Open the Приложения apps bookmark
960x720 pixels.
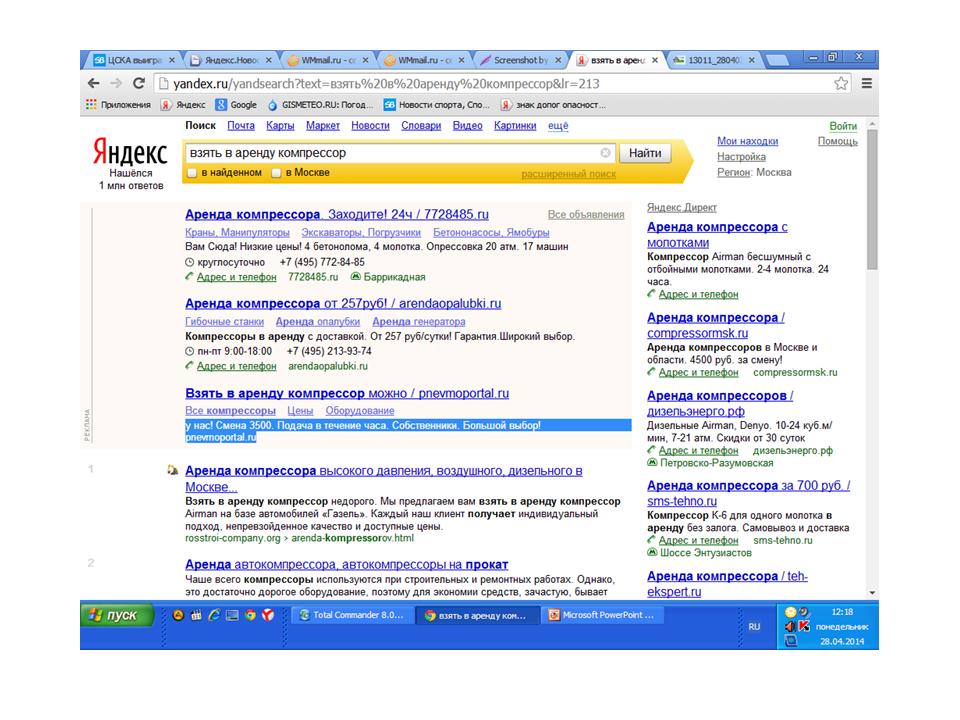tap(118, 105)
